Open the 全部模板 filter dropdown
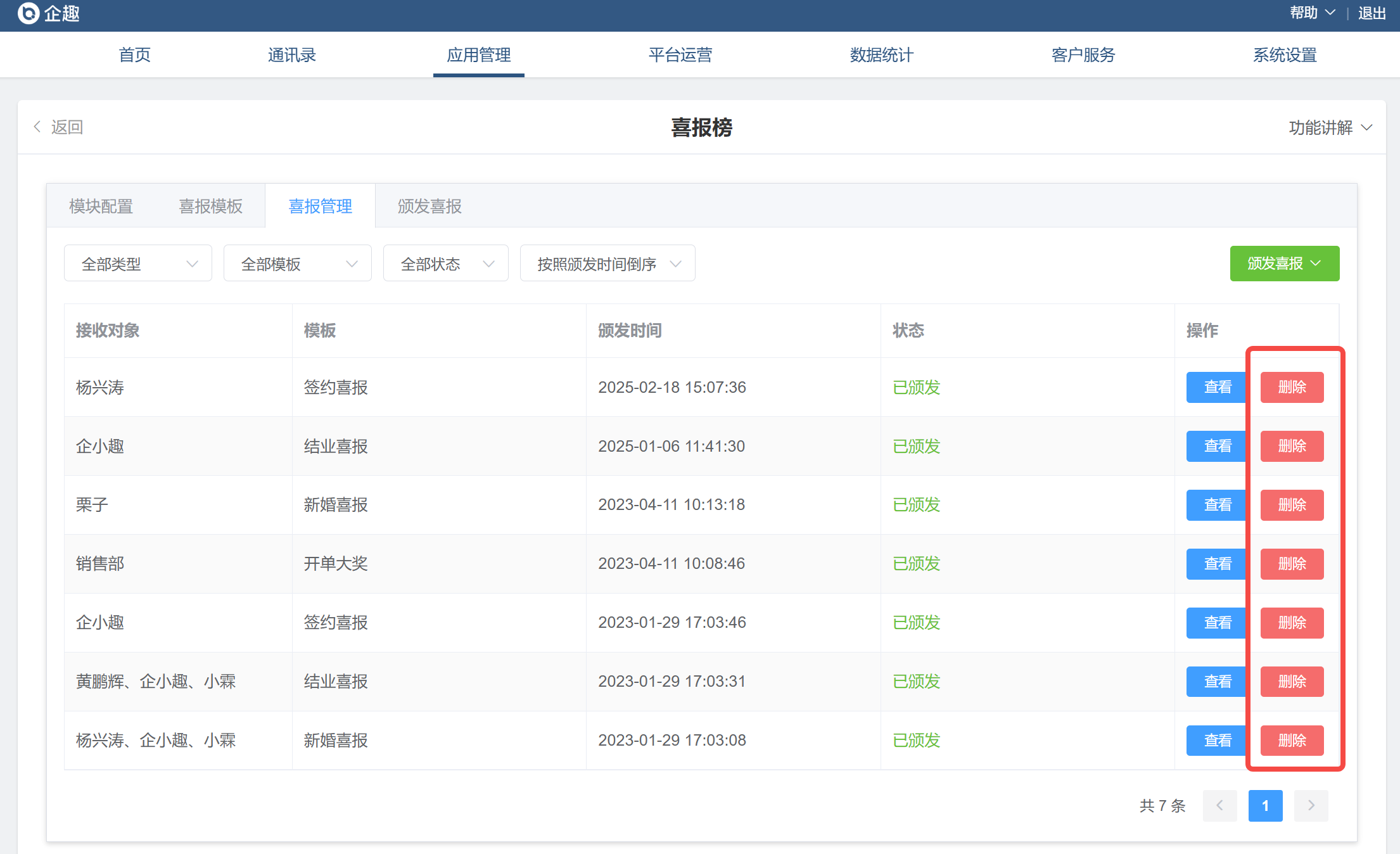The width and height of the screenshot is (1400, 854). [x=297, y=264]
